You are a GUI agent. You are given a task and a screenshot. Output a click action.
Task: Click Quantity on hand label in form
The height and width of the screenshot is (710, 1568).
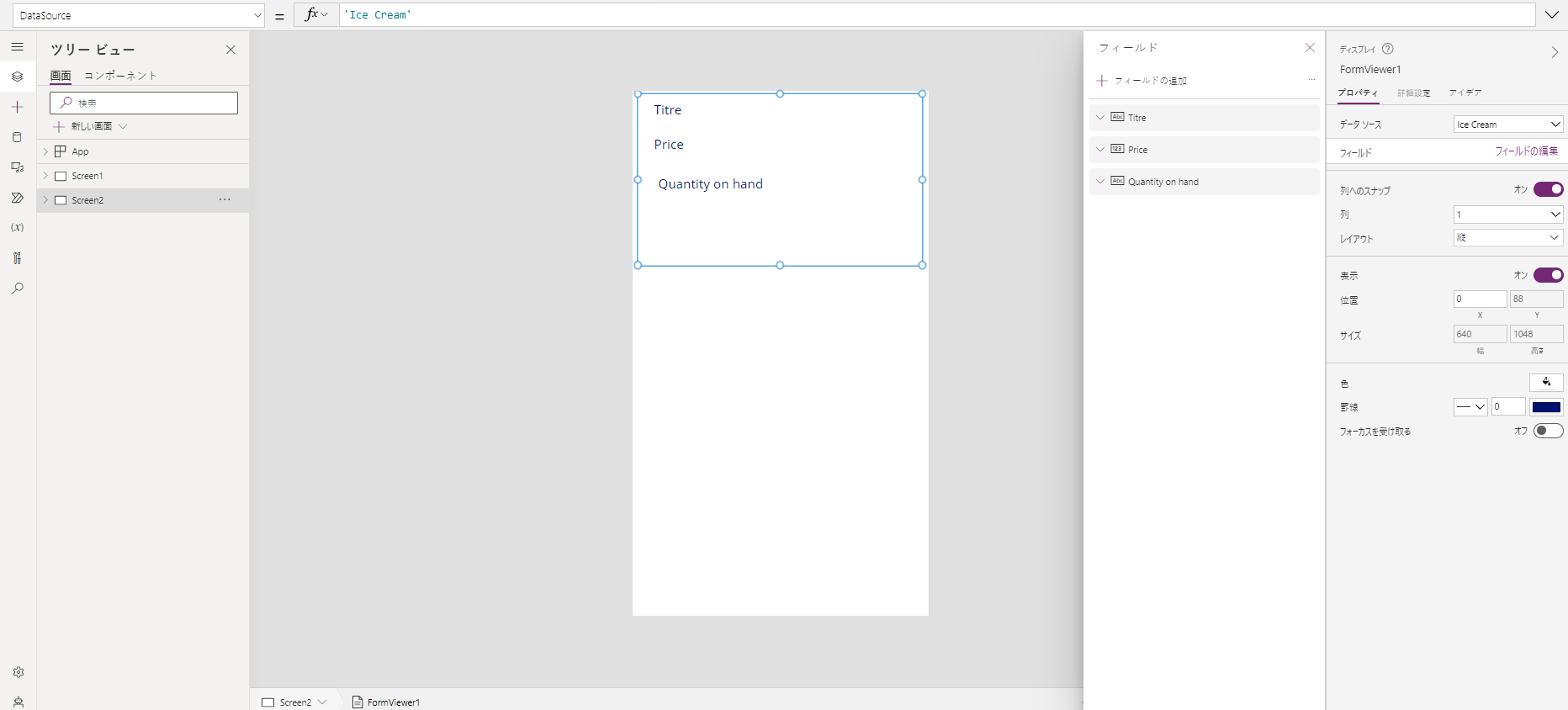[x=711, y=184]
